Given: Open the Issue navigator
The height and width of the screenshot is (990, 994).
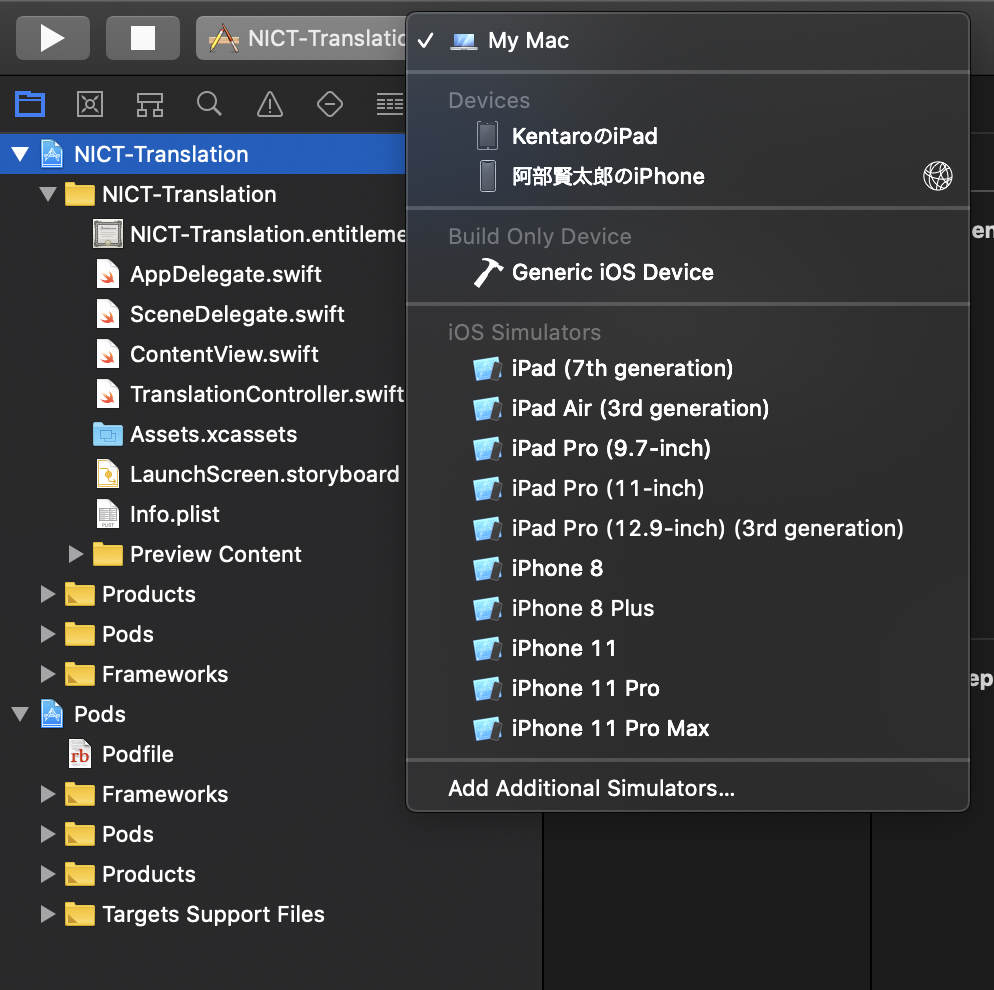Looking at the screenshot, I should click(270, 104).
